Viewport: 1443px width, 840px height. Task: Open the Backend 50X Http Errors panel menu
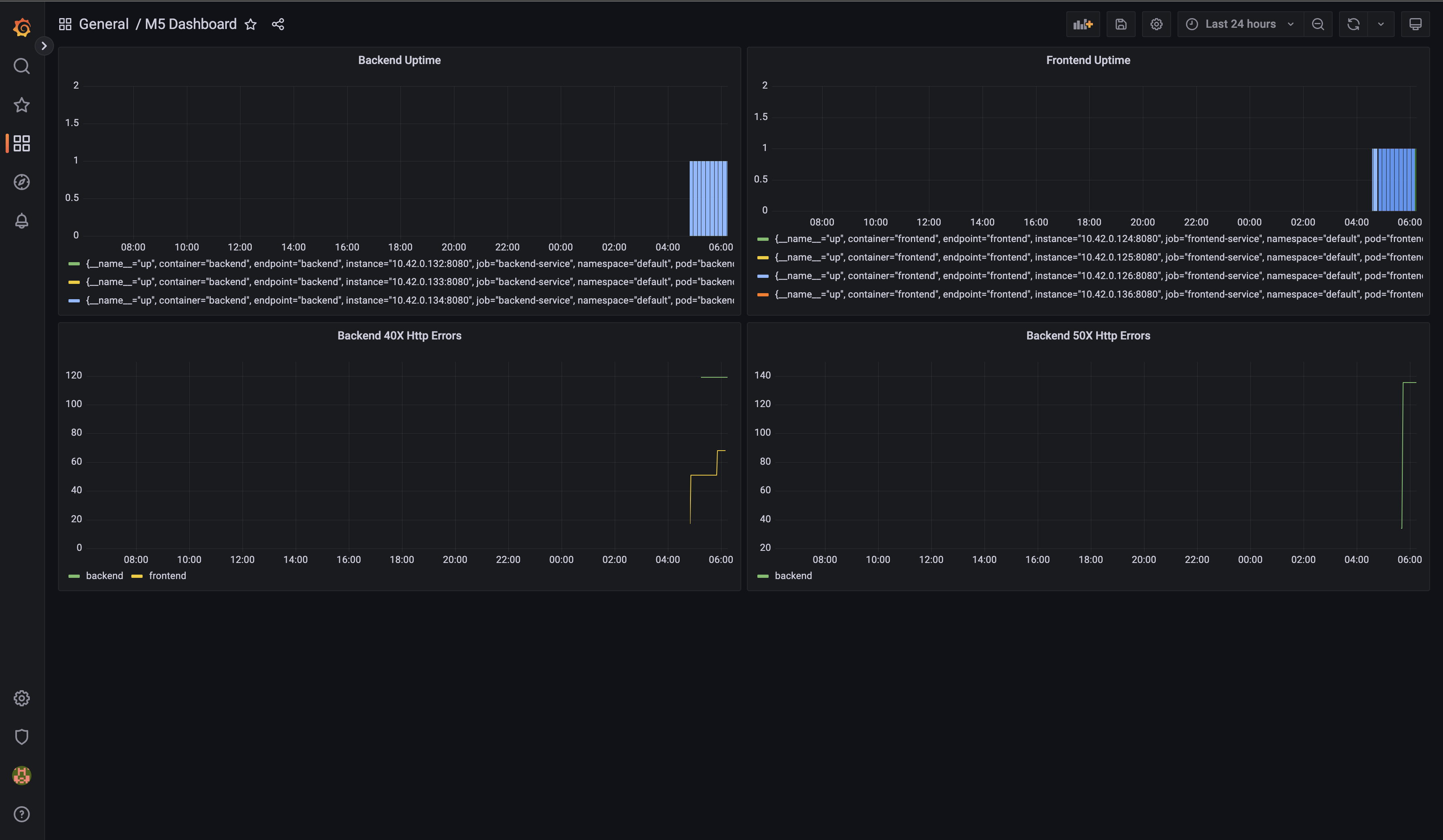(x=1087, y=336)
